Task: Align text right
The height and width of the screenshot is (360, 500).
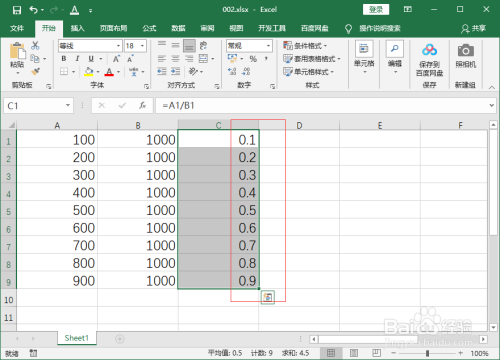Action: [189, 59]
